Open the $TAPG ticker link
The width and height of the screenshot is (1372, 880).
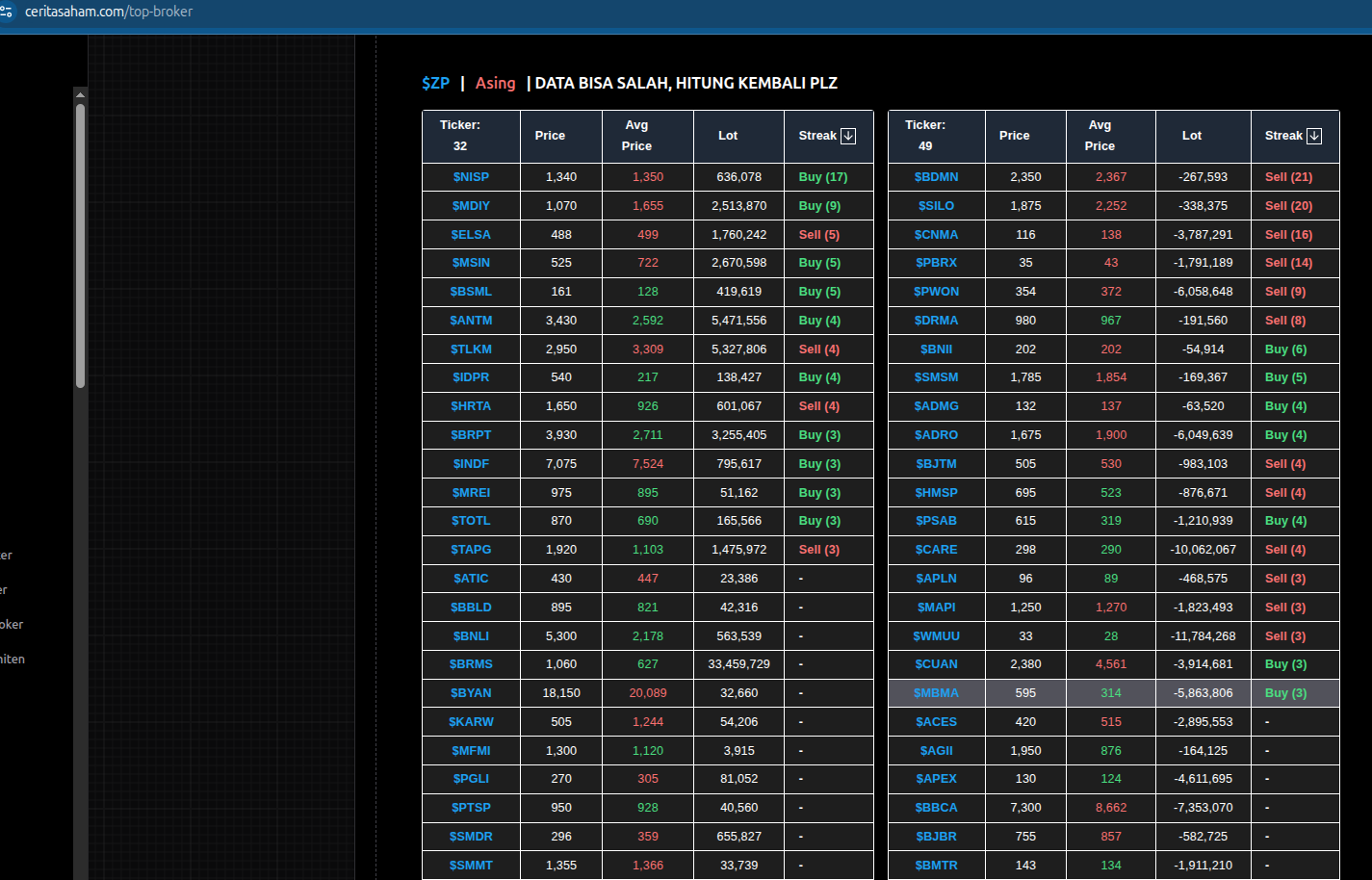coord(471,550)
